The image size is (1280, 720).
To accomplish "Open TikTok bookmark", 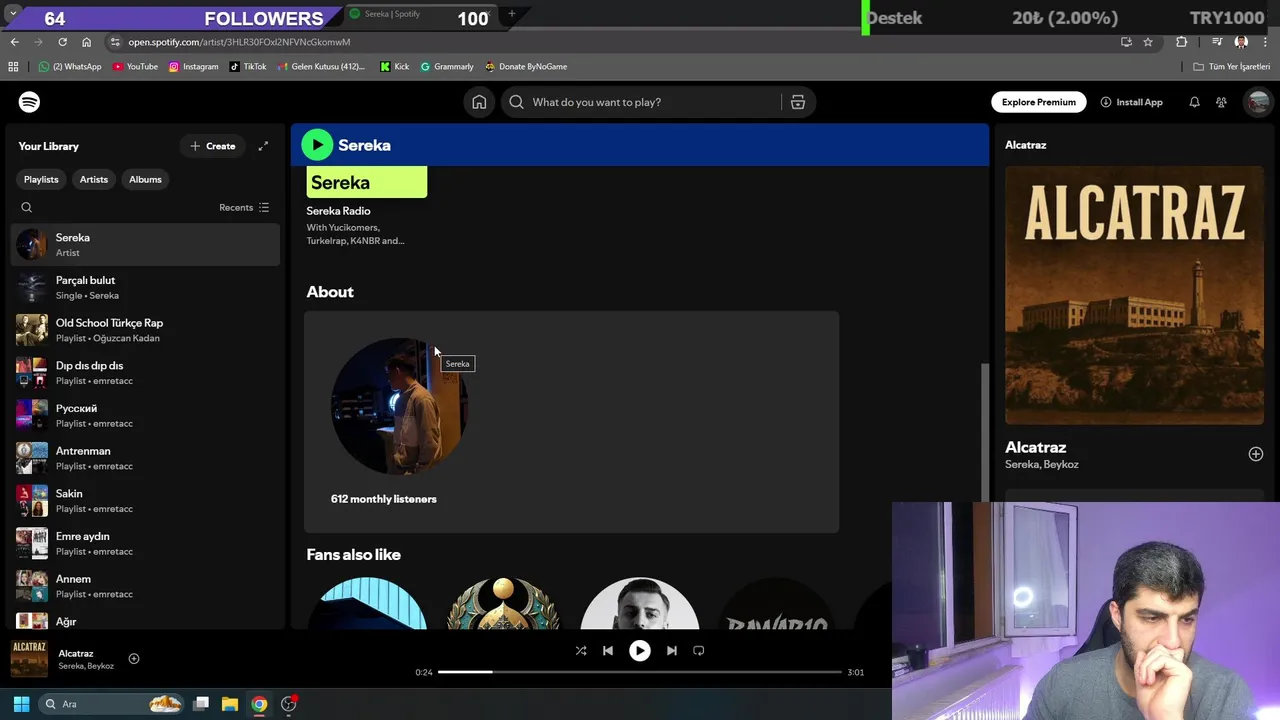I will tap(248, 67).
